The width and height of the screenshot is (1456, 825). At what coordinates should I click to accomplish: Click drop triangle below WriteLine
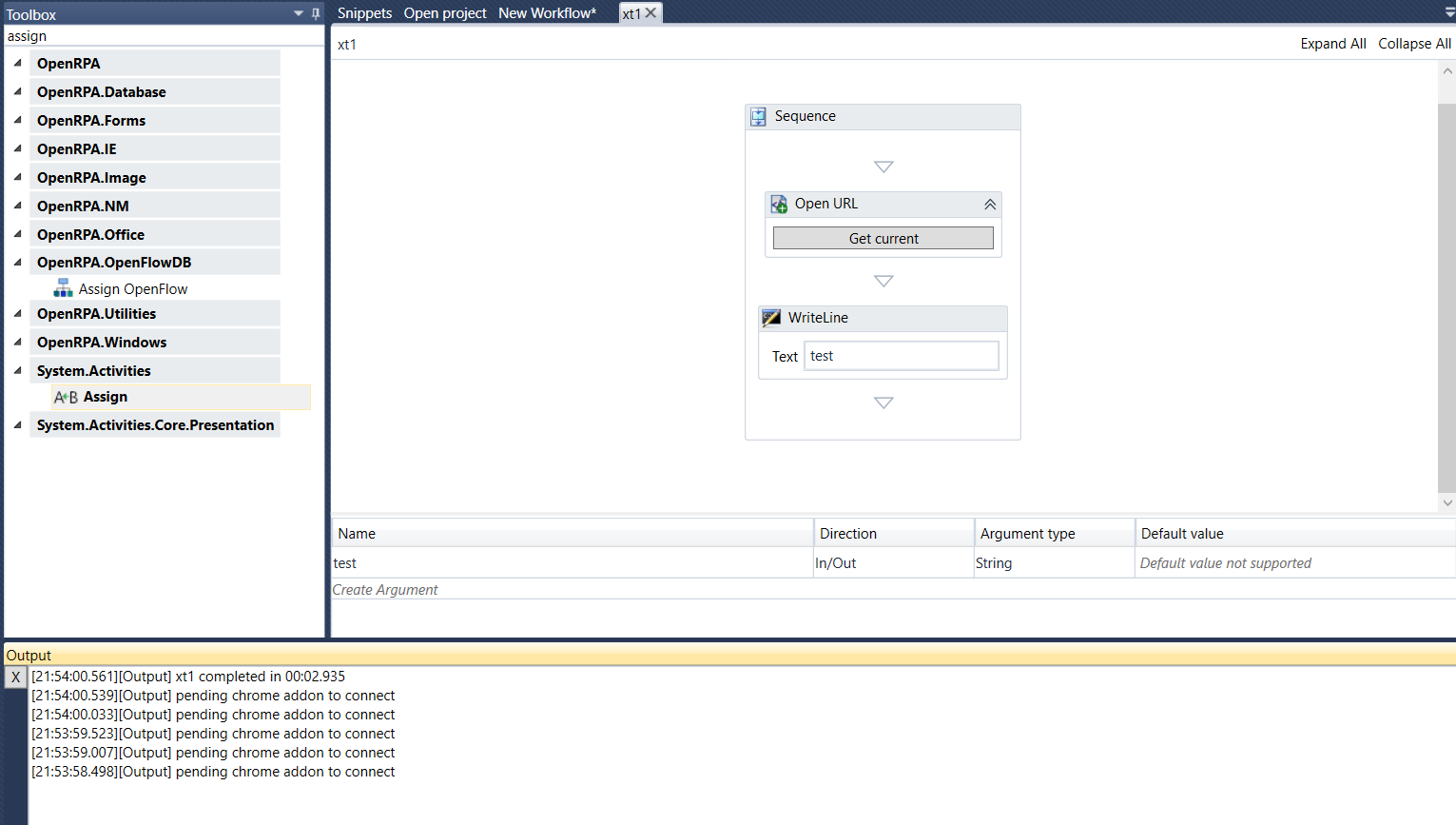pos(883,403)
